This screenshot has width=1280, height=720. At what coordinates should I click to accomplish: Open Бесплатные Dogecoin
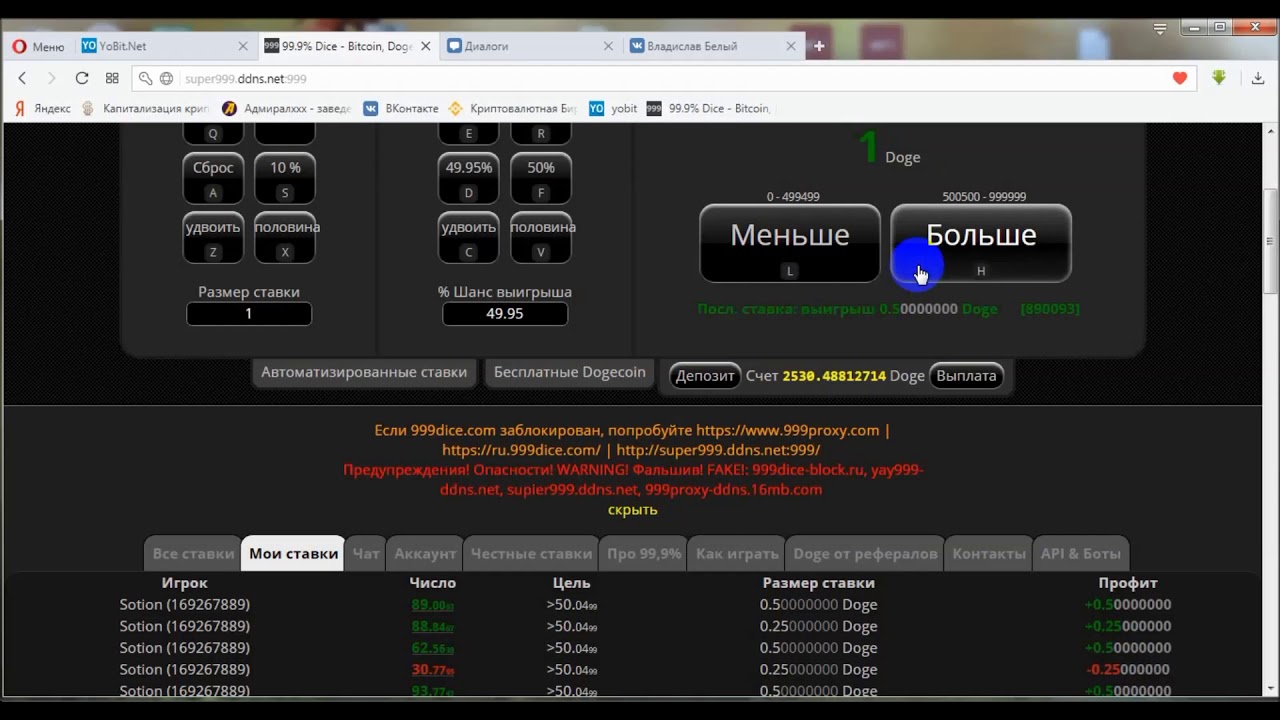click(x=570, y=373)
